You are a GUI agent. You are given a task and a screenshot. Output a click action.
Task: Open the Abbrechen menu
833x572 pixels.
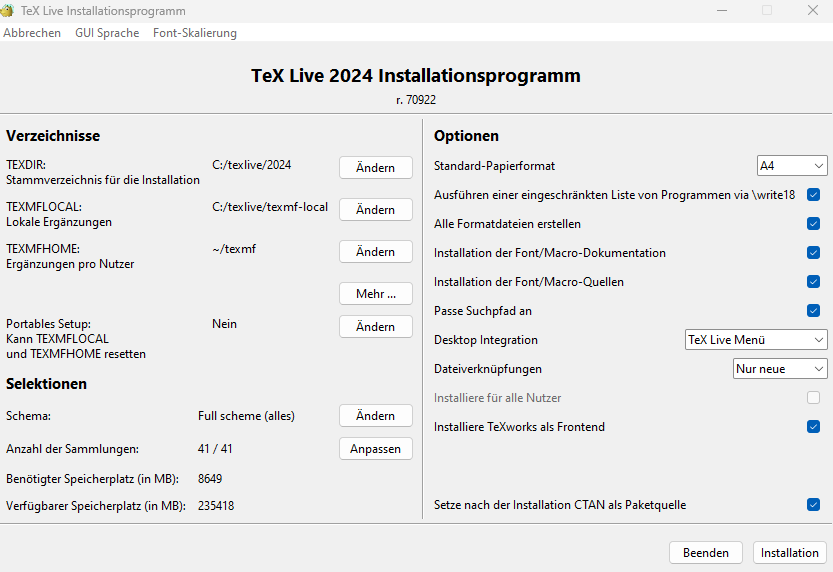click(x=32, y=33)
